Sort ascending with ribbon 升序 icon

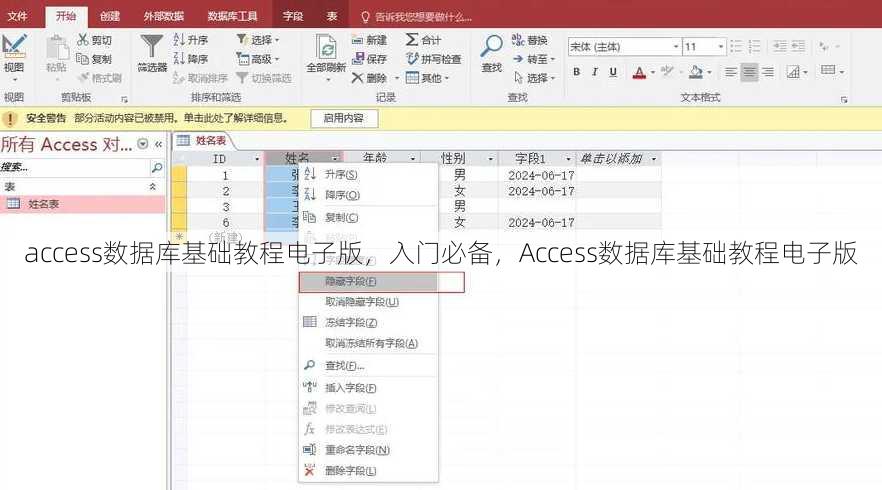(179, 39)
